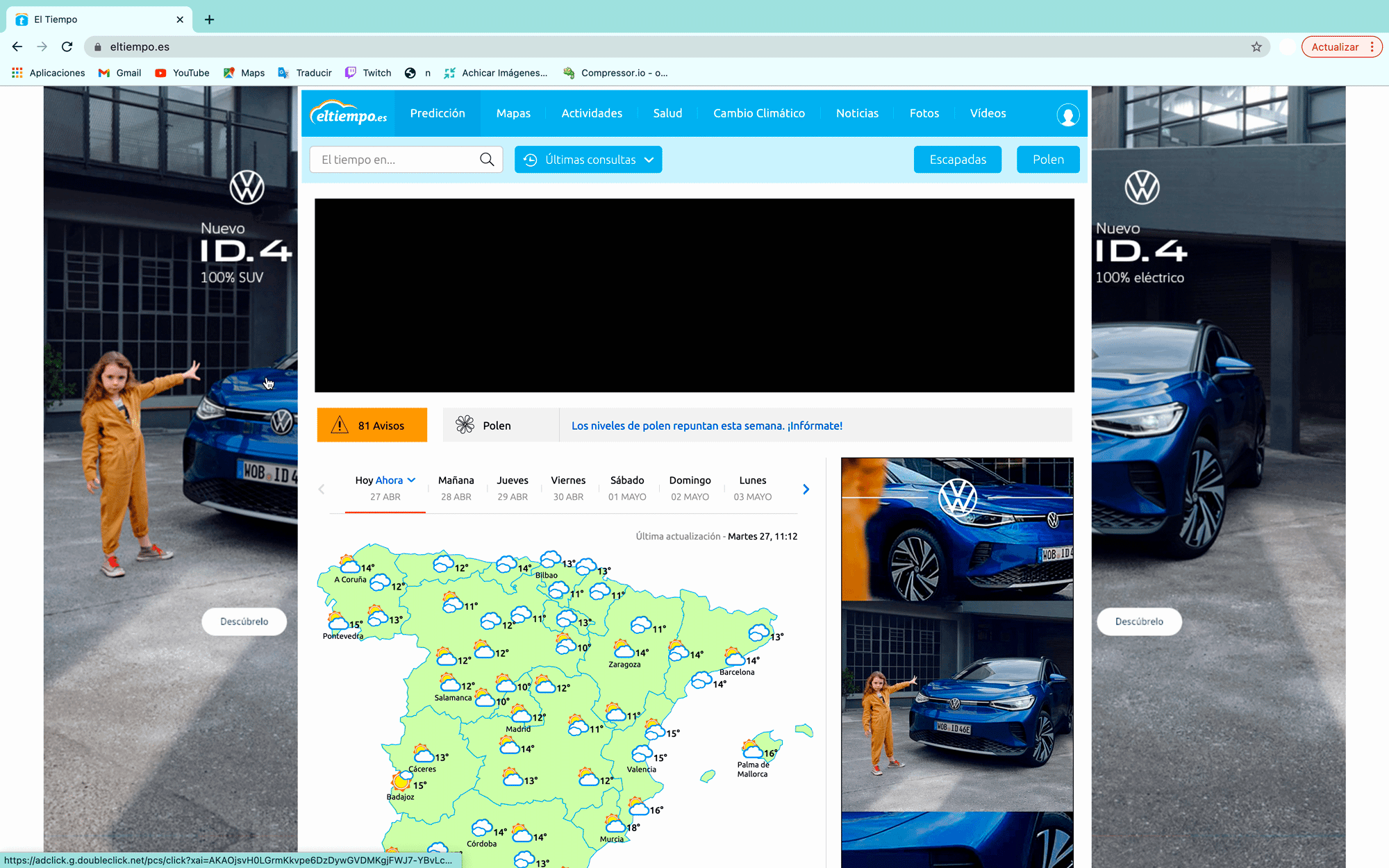This screenshot has width=1389, height=868.
Task: Show previous days with left chevron
Action: click(x=321, y=490)
